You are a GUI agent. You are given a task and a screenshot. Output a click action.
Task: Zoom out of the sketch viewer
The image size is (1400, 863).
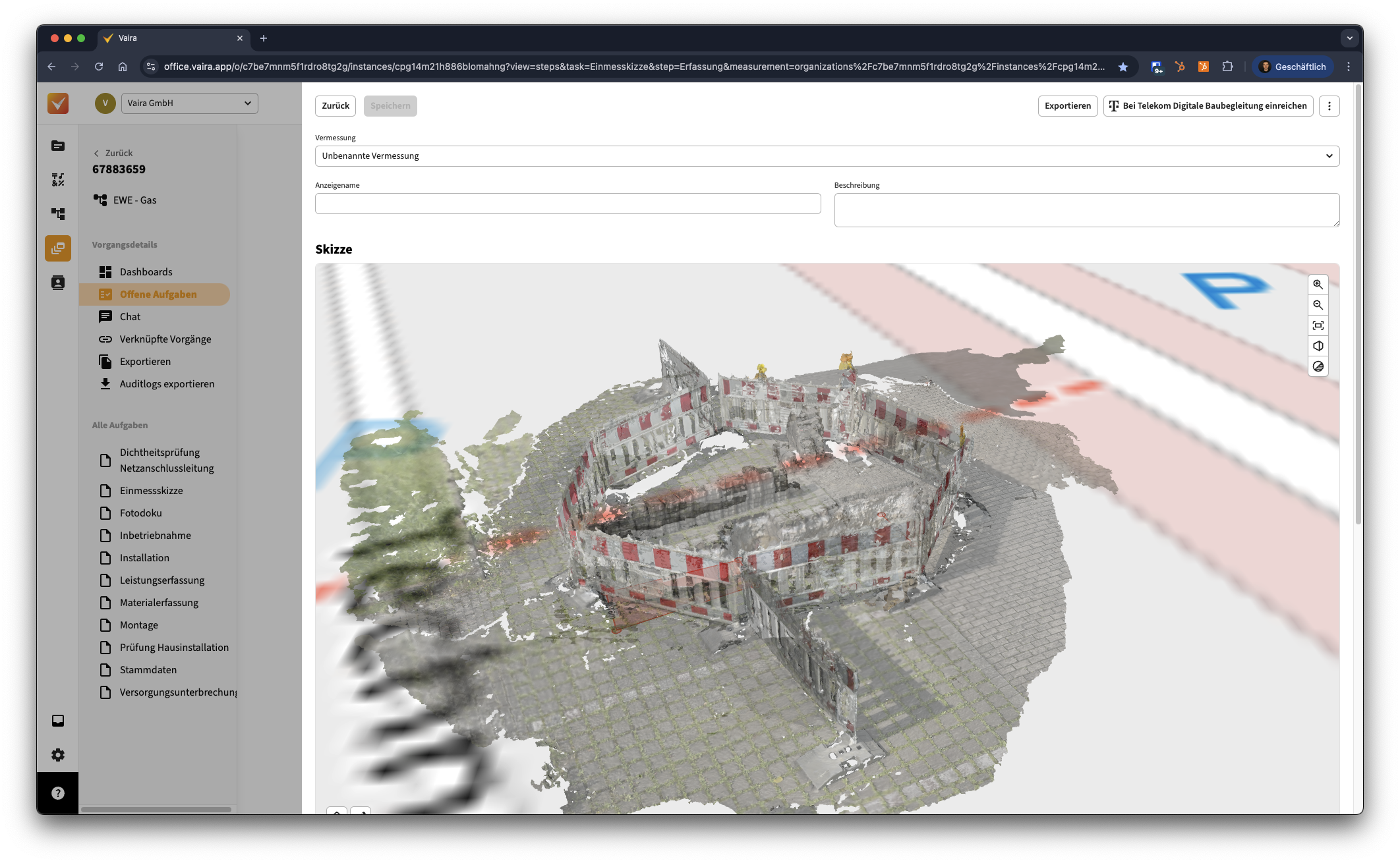[x=1318, y=305]
